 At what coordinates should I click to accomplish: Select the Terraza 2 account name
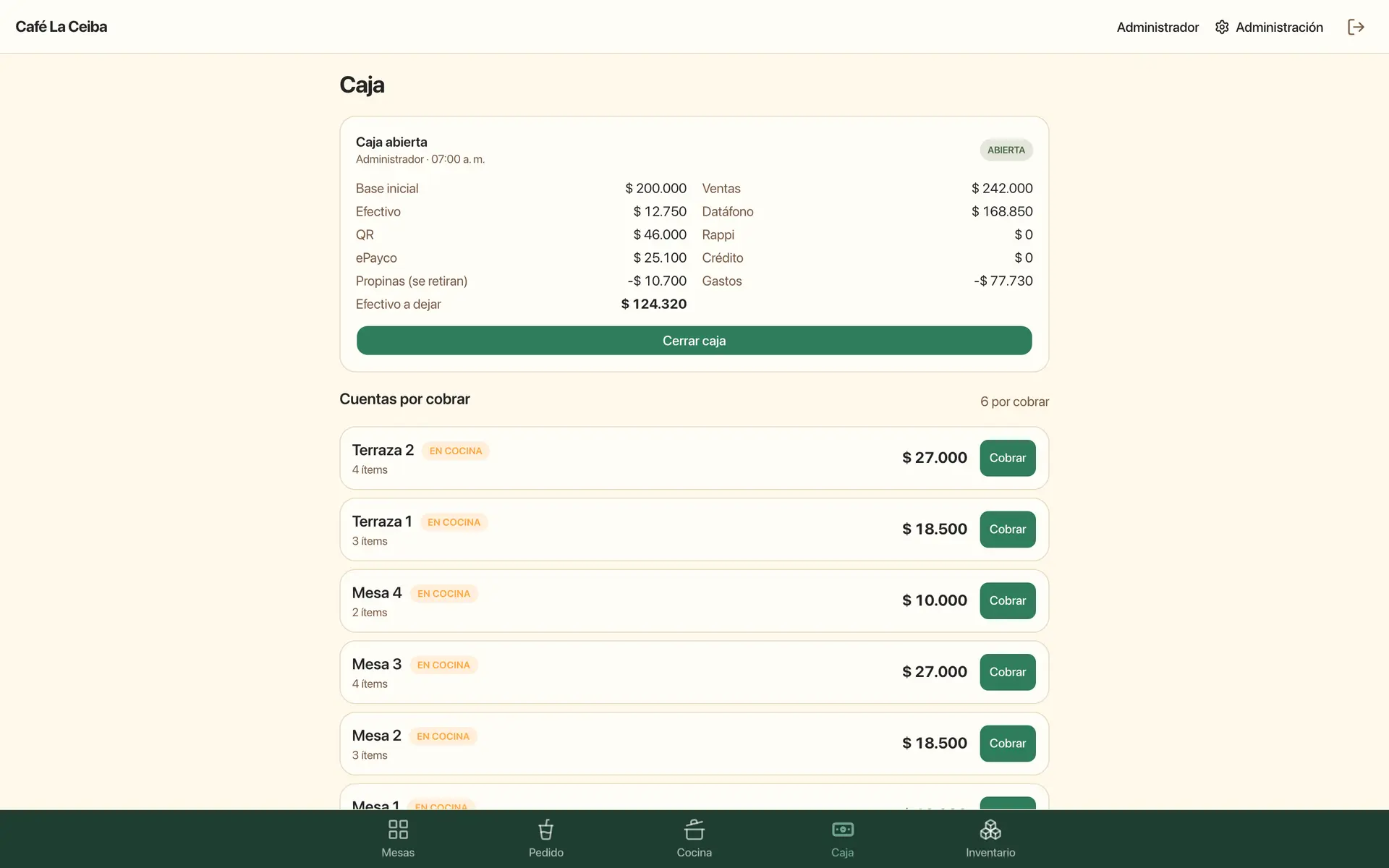[383, 450]
